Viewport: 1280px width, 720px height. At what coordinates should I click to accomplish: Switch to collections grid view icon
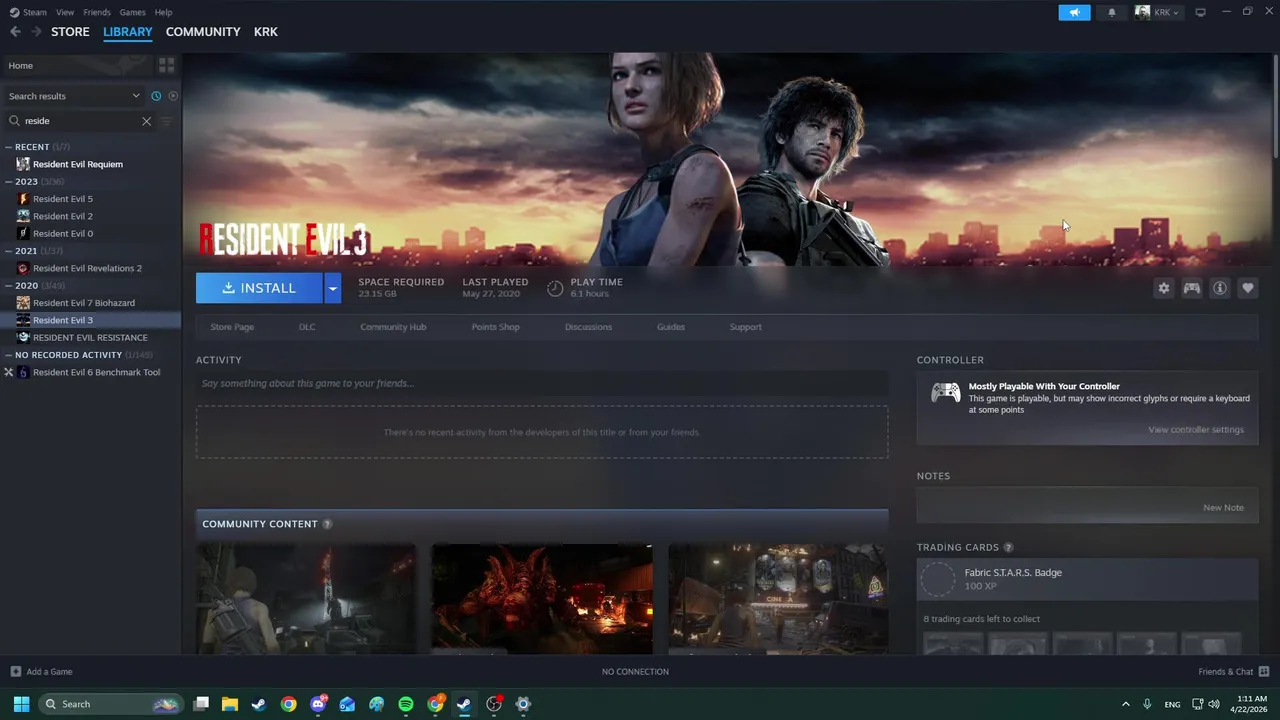point(167,65)
